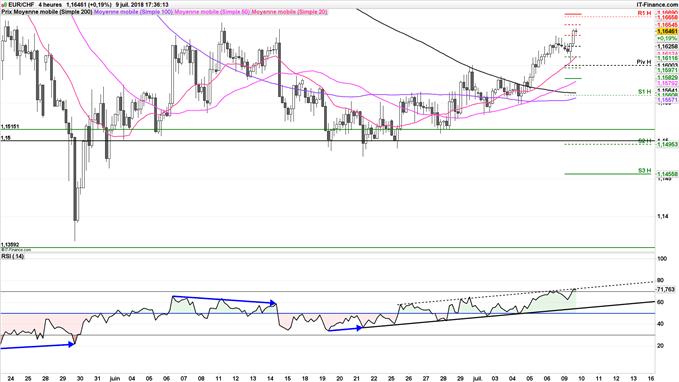Click the S3 H support label
679x382 pixels.
644,171
